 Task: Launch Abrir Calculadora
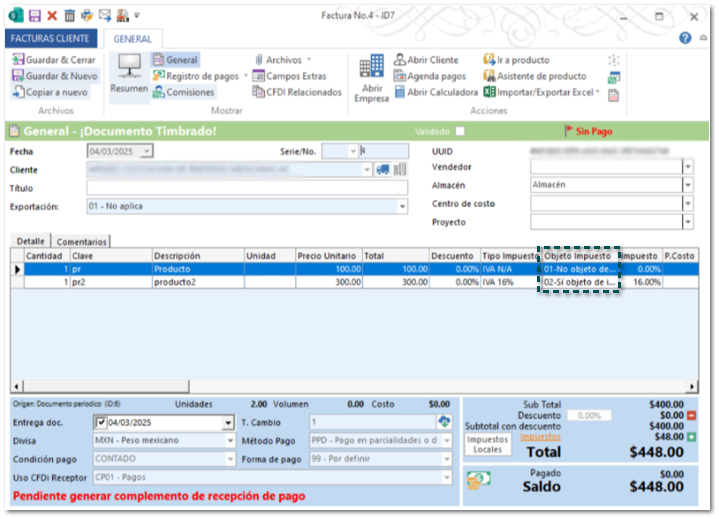(435, 92)
